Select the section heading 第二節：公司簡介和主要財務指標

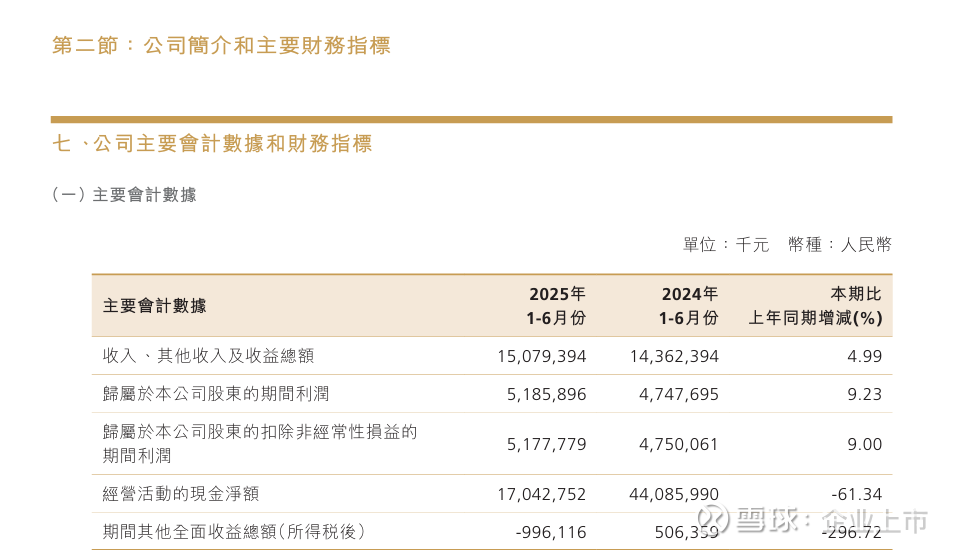221,46
